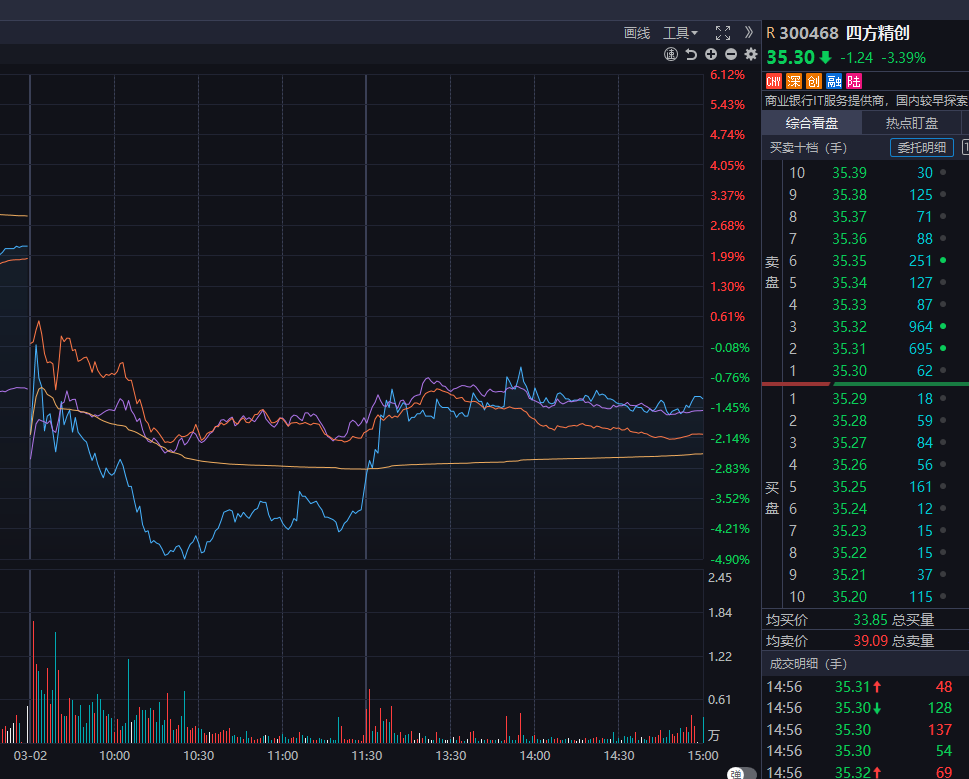Click the CNY currency badge
Viewport: 969px width, 779px height.
774,81
